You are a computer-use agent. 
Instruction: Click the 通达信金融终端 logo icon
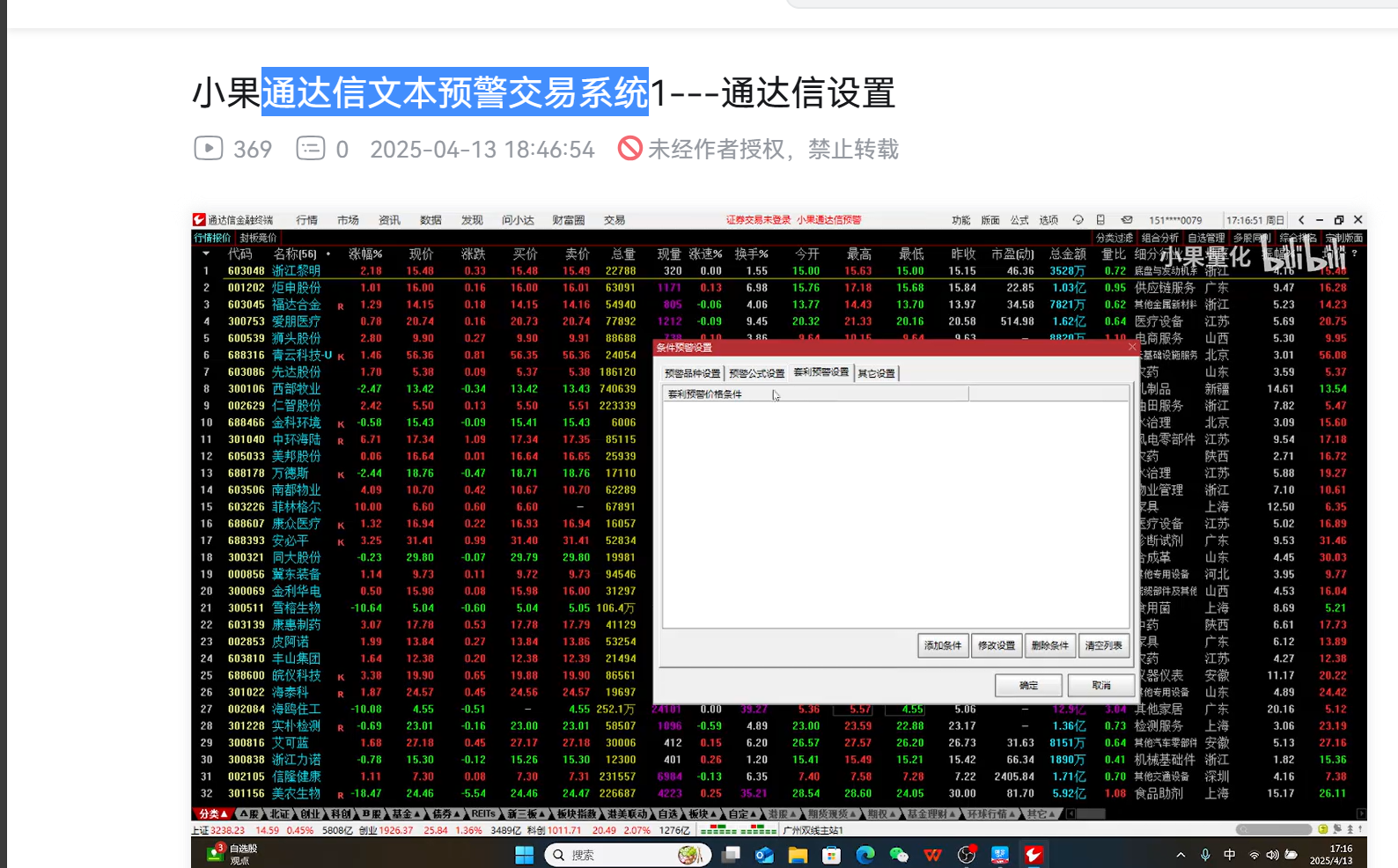point(200,220)
